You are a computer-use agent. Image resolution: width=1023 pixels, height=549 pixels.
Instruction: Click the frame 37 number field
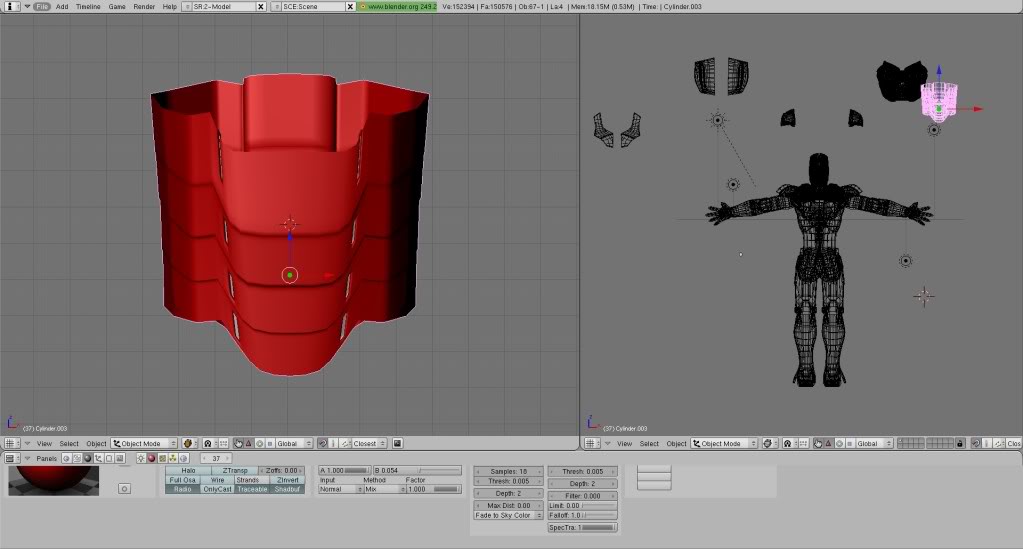coord(216,458)
